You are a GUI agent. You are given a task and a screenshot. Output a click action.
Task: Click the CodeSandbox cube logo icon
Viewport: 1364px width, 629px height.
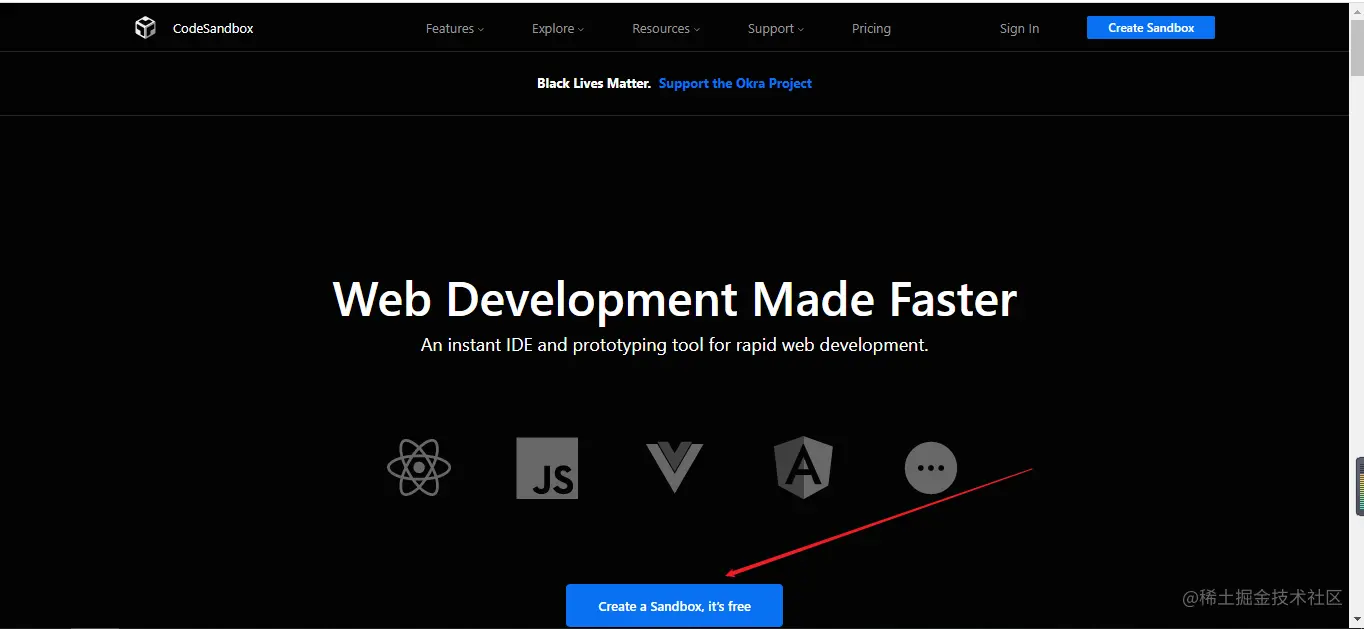tap(145, 28)
